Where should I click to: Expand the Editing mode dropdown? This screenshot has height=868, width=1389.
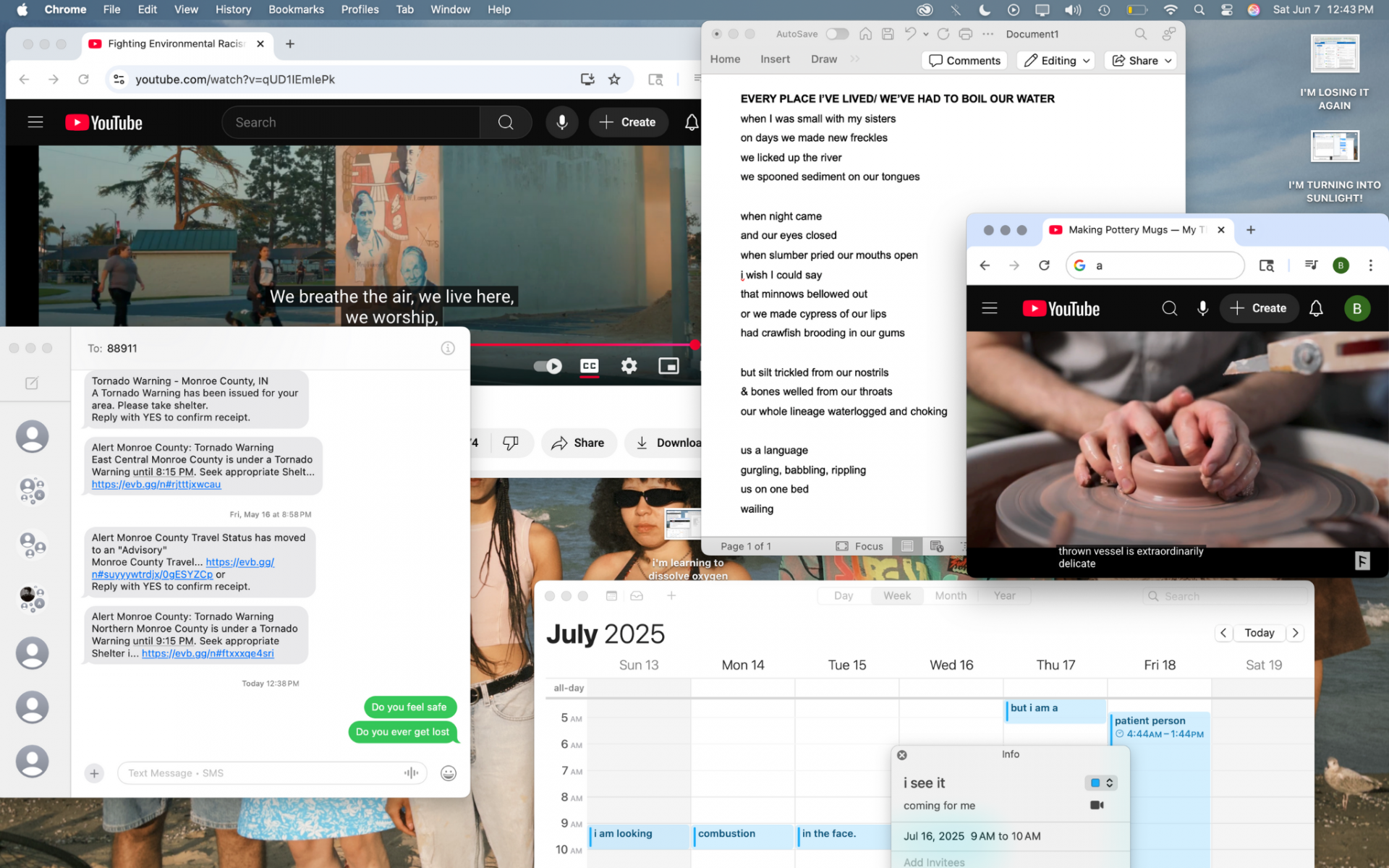pos(1056,61)
